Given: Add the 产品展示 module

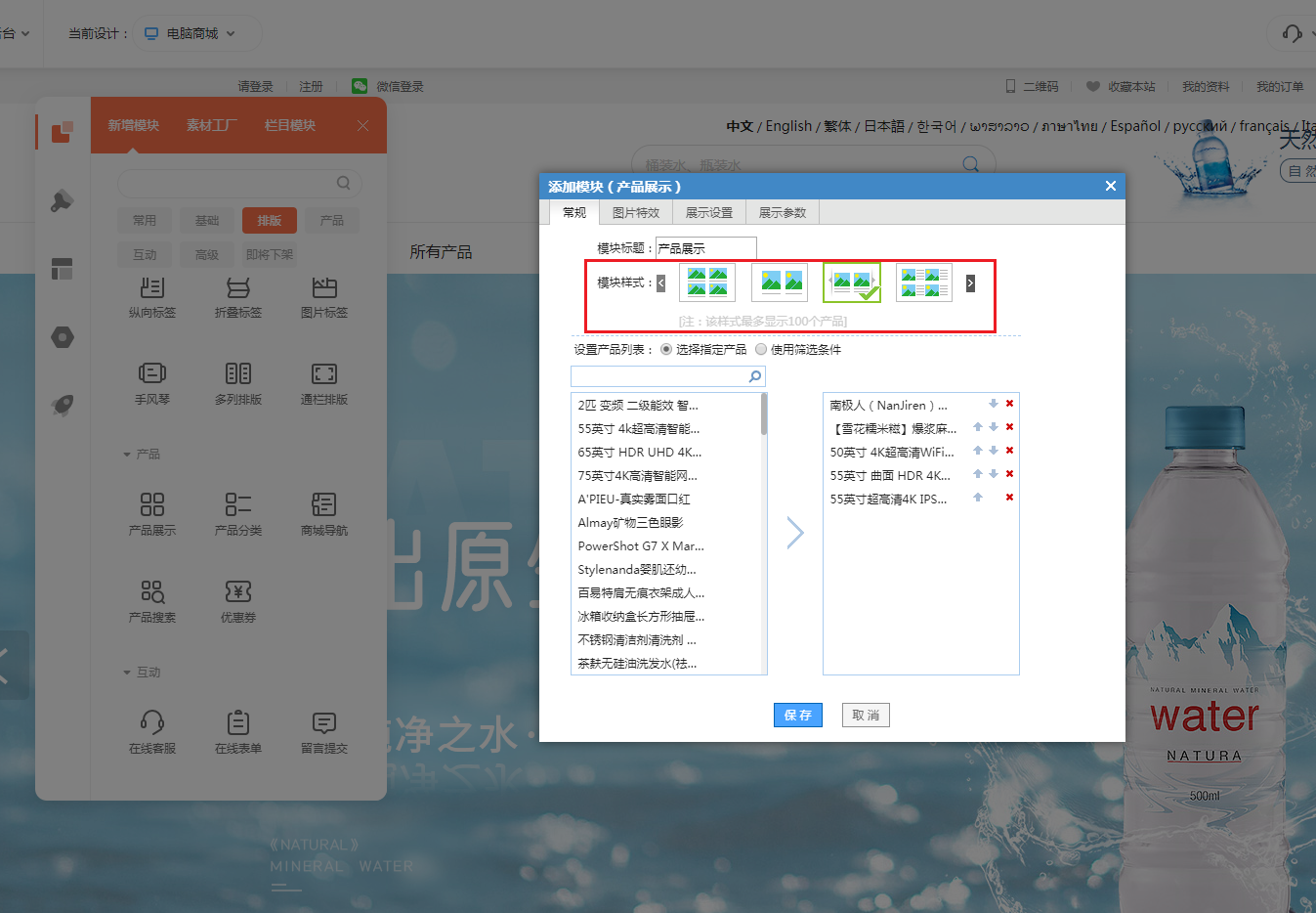Looking at the screenshot, I should coord(152,515).
